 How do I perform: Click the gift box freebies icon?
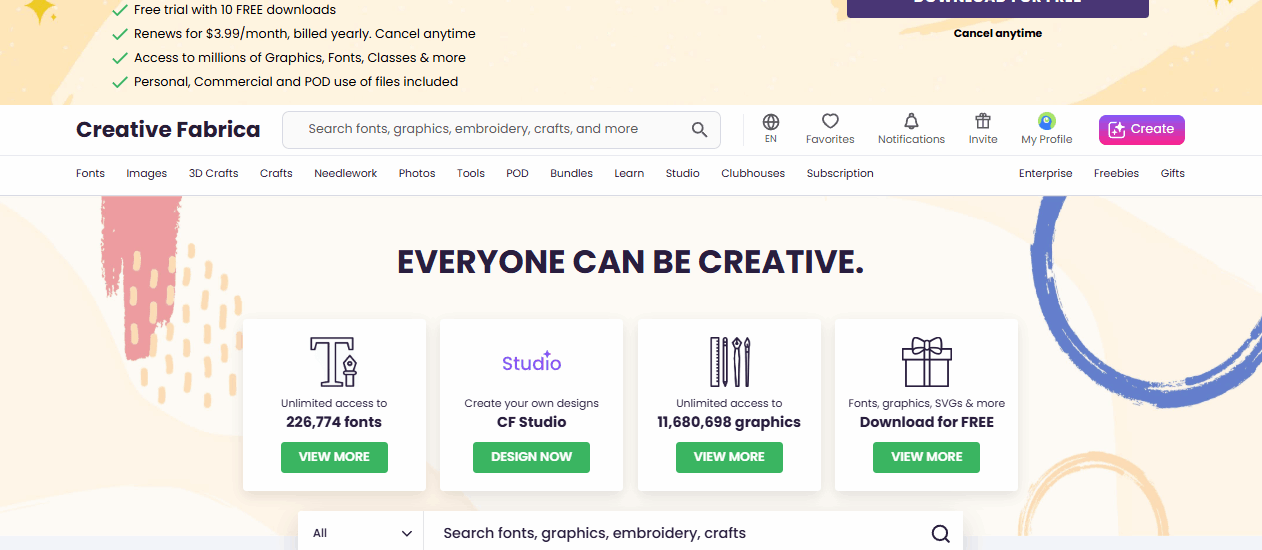point(926,362)
